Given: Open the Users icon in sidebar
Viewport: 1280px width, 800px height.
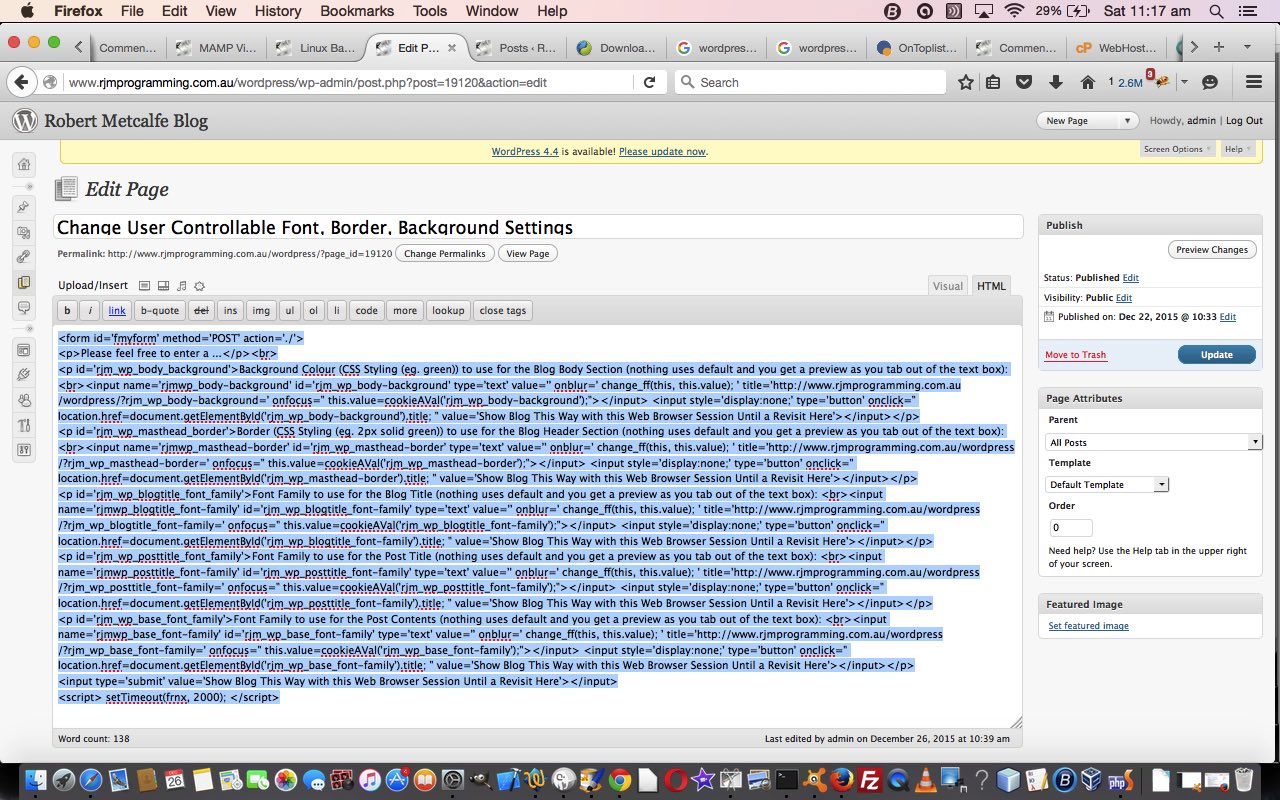Looking at the screenshot, I should tap(24, 400).
